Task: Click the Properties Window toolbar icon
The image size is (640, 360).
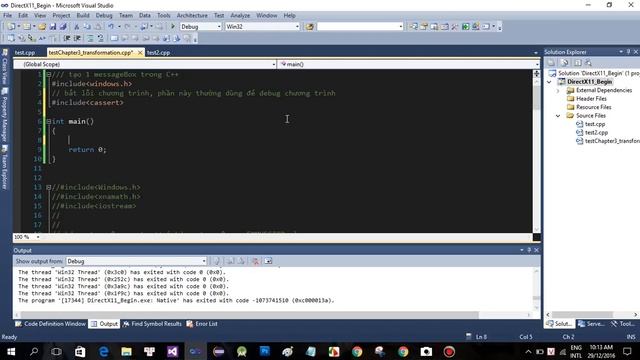Action: pyautogui.click(x=424, y=27)
